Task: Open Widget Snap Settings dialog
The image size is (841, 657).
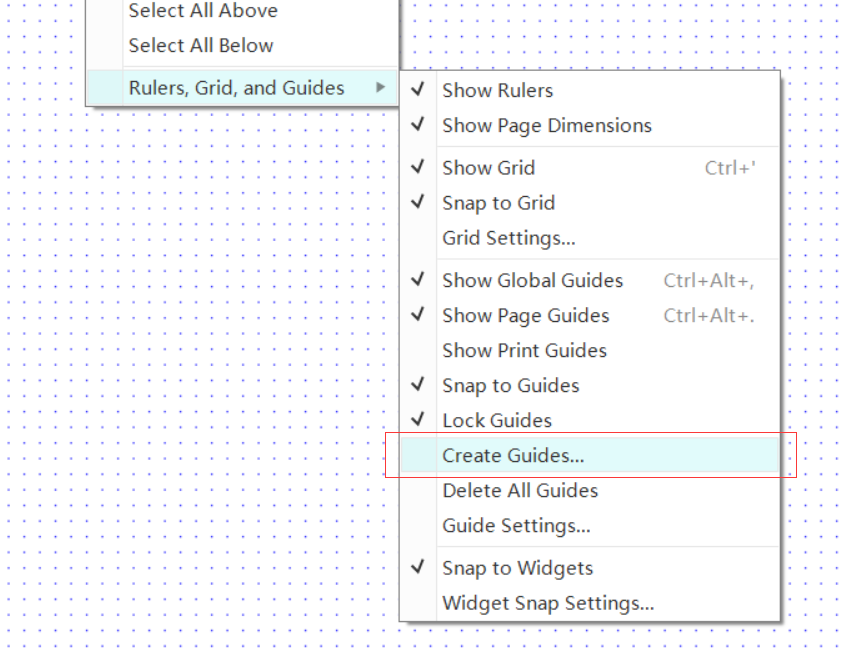Action: (x=548, y=604)
